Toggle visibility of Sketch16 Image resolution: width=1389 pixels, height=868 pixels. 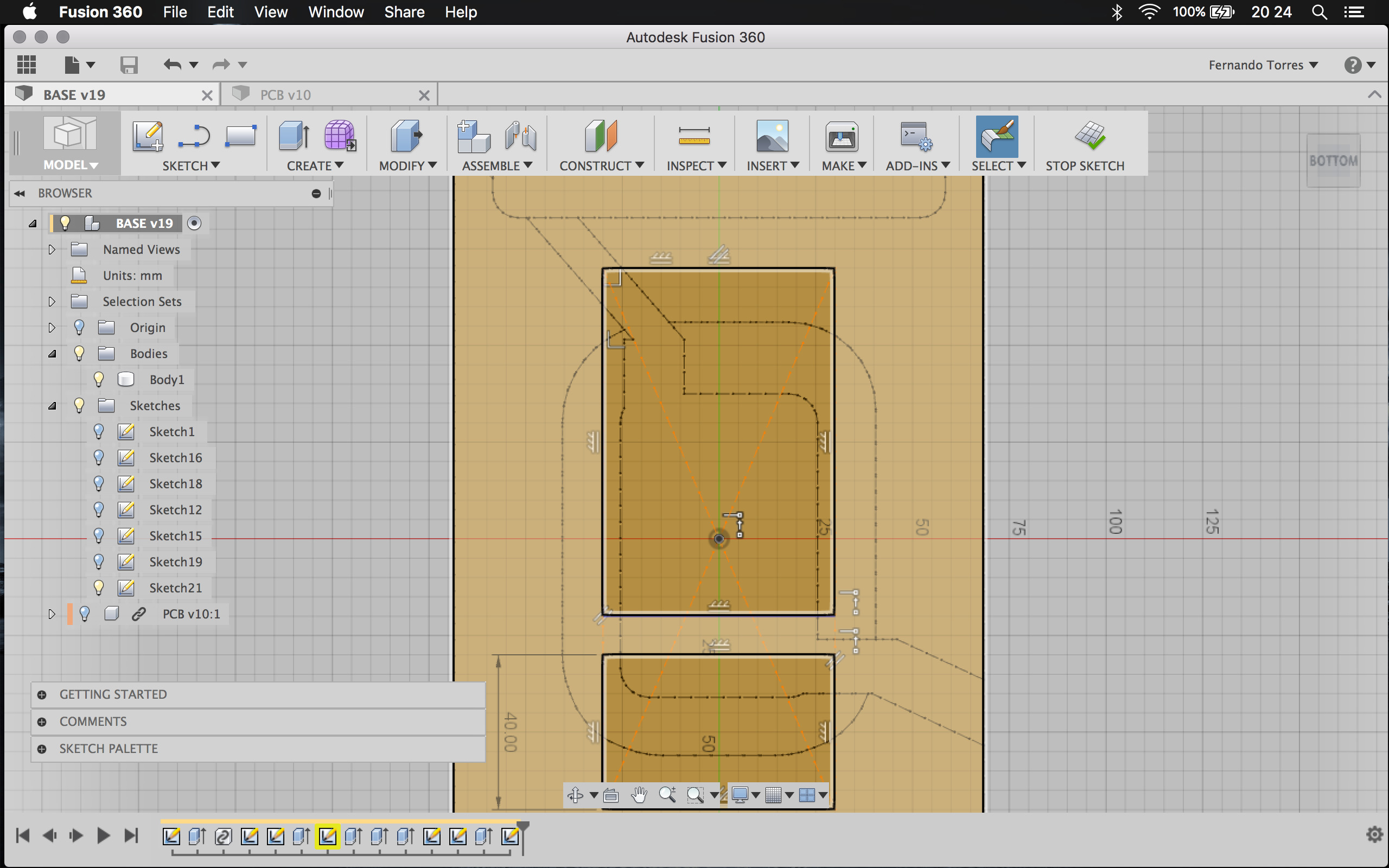point(99,457)
